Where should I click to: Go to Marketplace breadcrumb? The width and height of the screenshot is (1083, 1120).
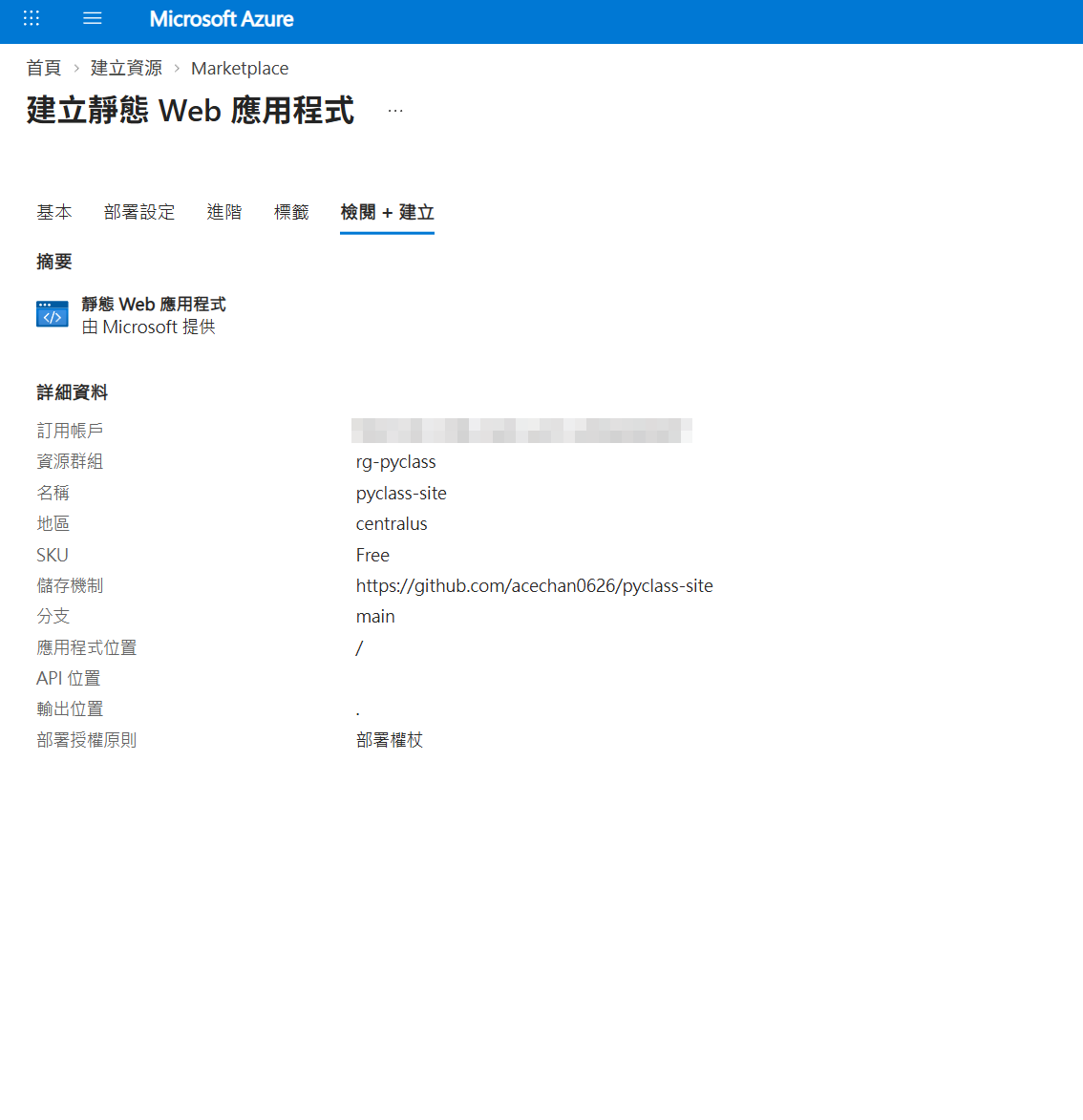pos(240,69)
